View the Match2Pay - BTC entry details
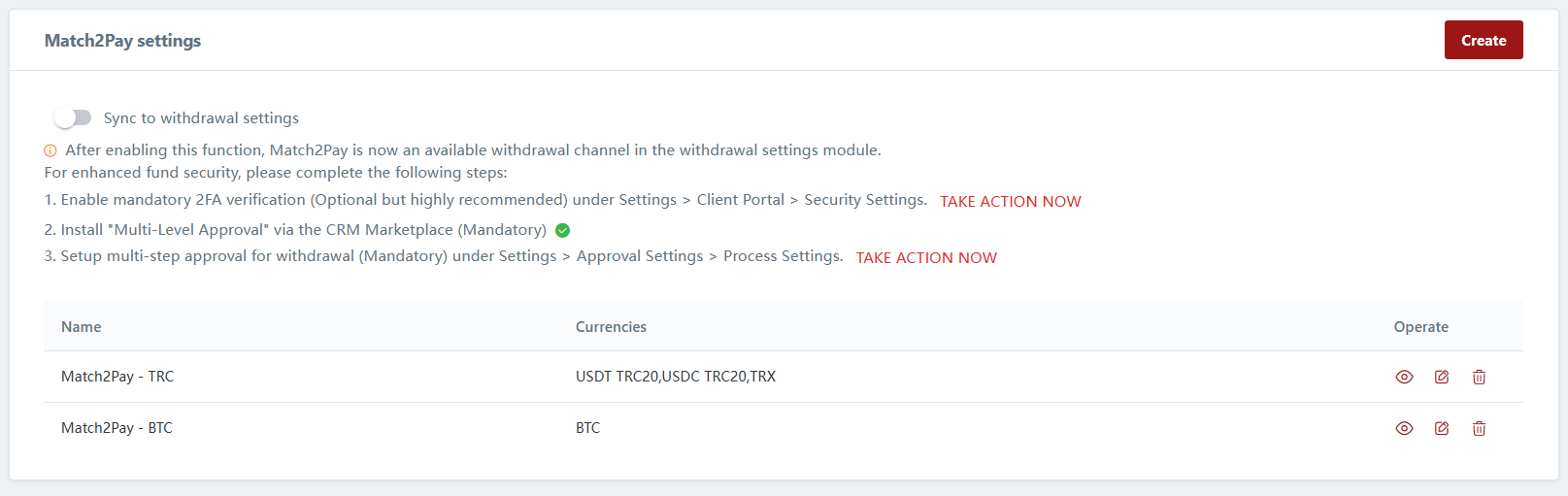 pos(1404,428)
